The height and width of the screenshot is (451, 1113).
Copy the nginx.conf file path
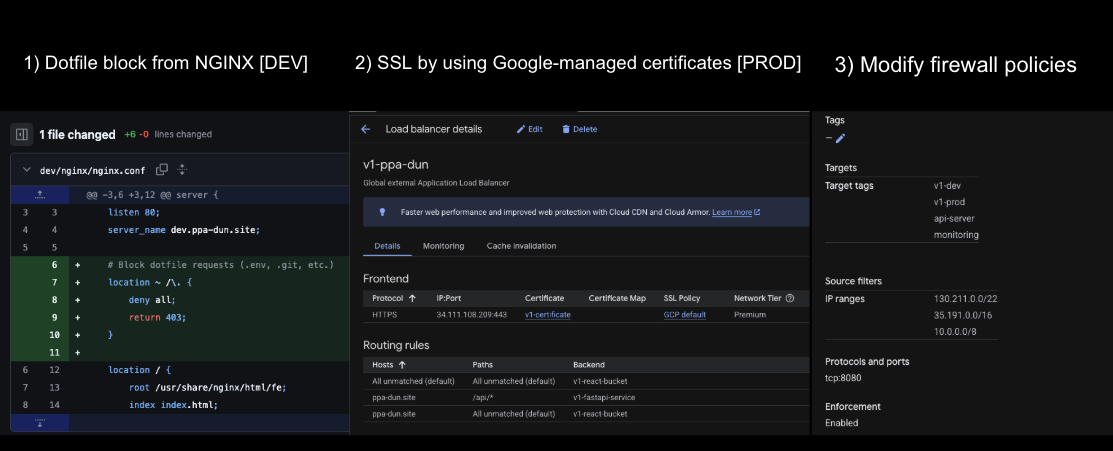(162, 170)
